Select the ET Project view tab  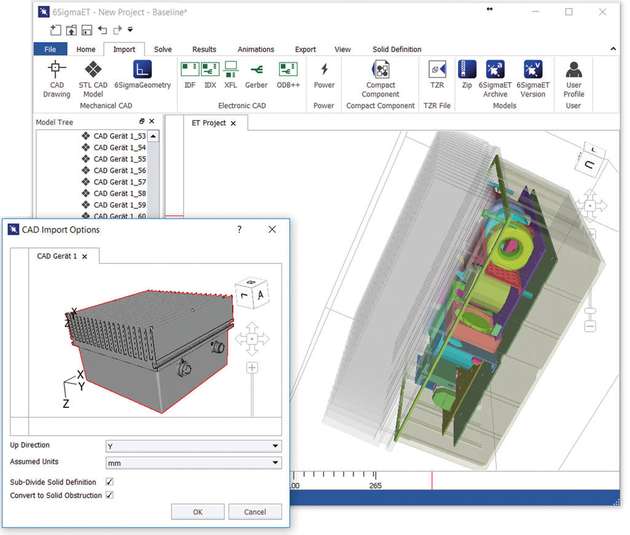pyautogui.click(x=209, y=123)
